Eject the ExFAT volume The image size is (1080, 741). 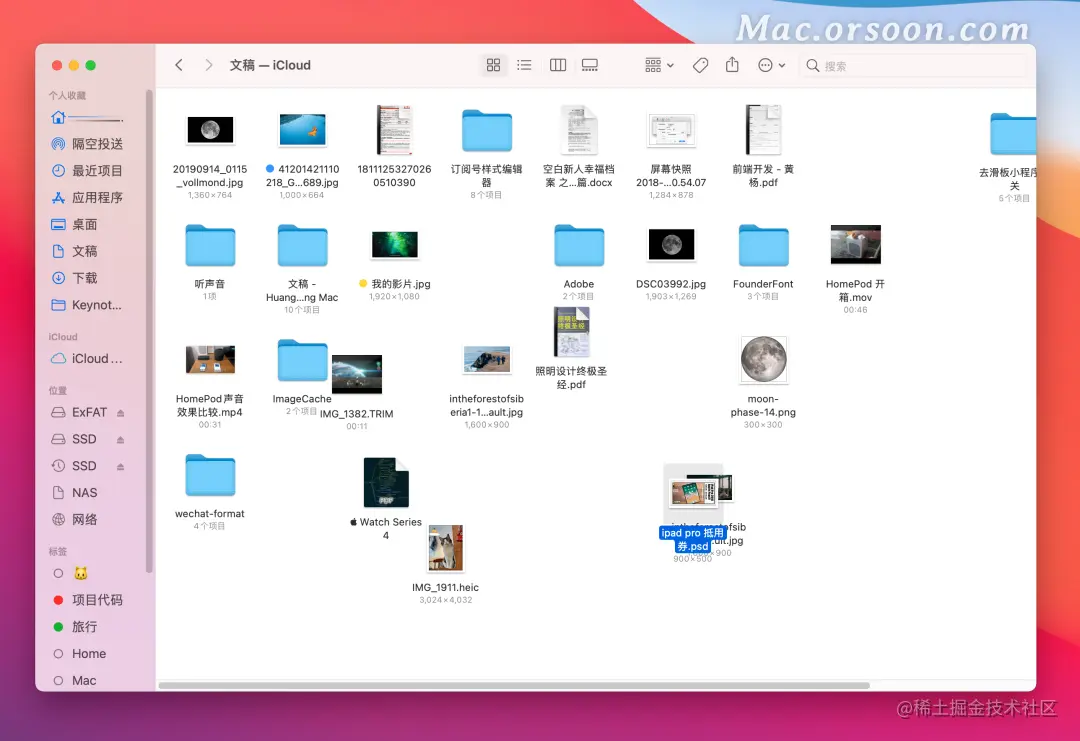coord(121,413)
